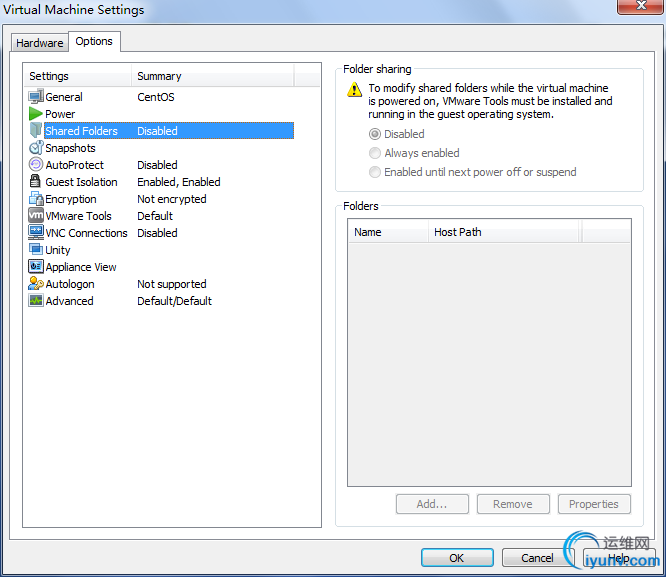
Task: Click the Name column header in Folders
Action: [x=388, y=232]
